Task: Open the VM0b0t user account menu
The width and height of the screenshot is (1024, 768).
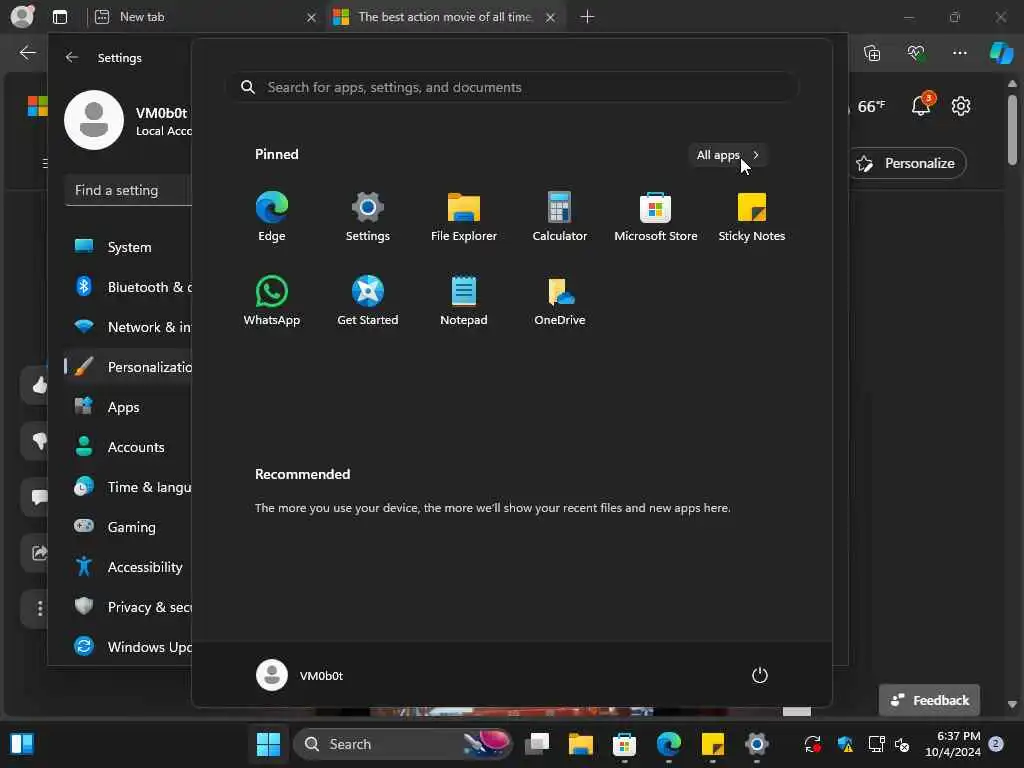Action: (300, 675)
